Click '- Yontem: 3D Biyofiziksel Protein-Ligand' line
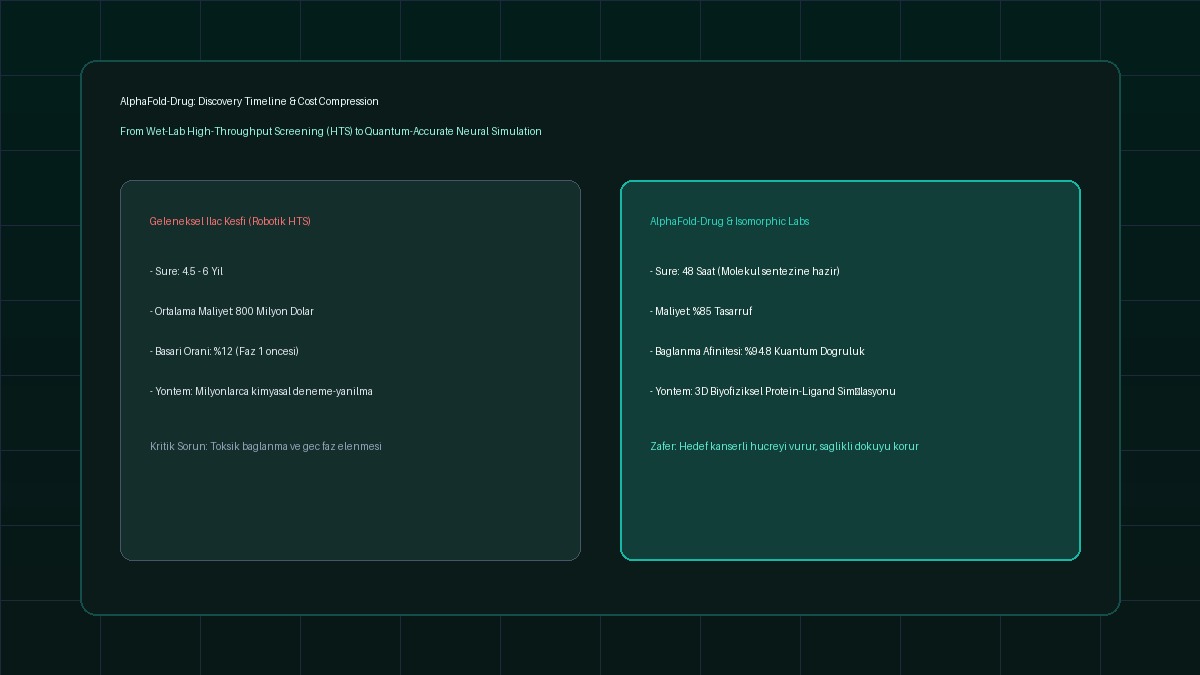The height and width of the screenshot is (675, 1200). pos(773,391)
